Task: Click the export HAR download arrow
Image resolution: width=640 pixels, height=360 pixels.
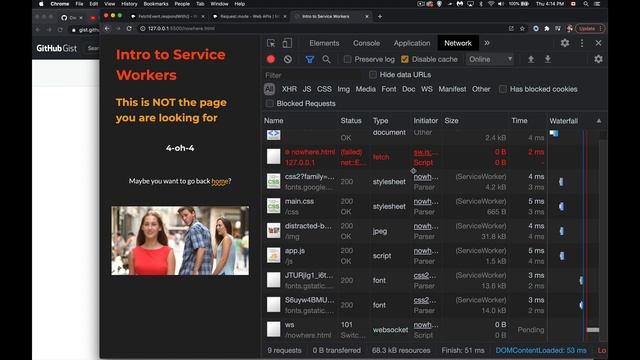Action: (548, 59)
